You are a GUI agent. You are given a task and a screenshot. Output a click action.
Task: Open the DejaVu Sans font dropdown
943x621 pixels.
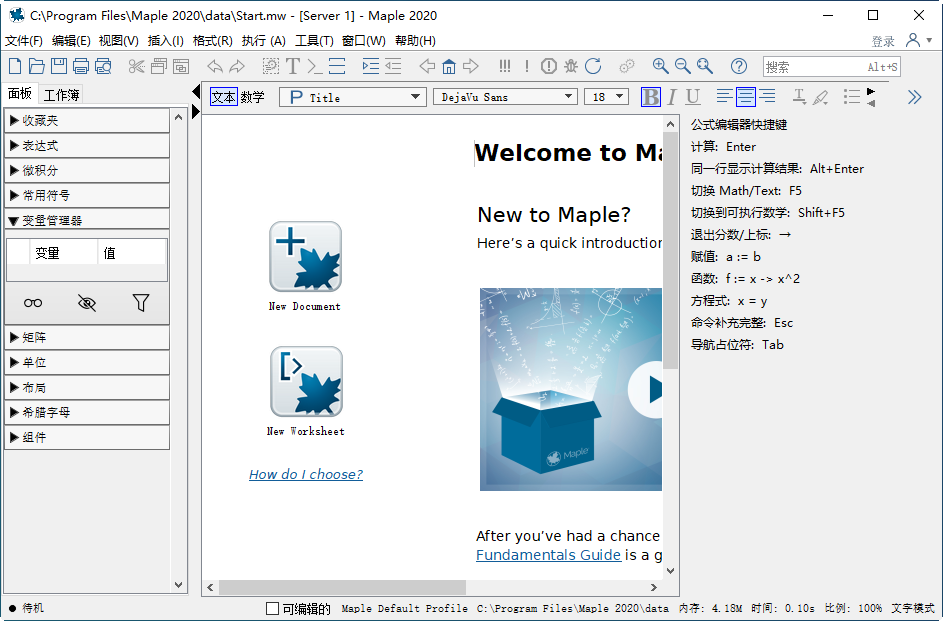click(506, 97)
